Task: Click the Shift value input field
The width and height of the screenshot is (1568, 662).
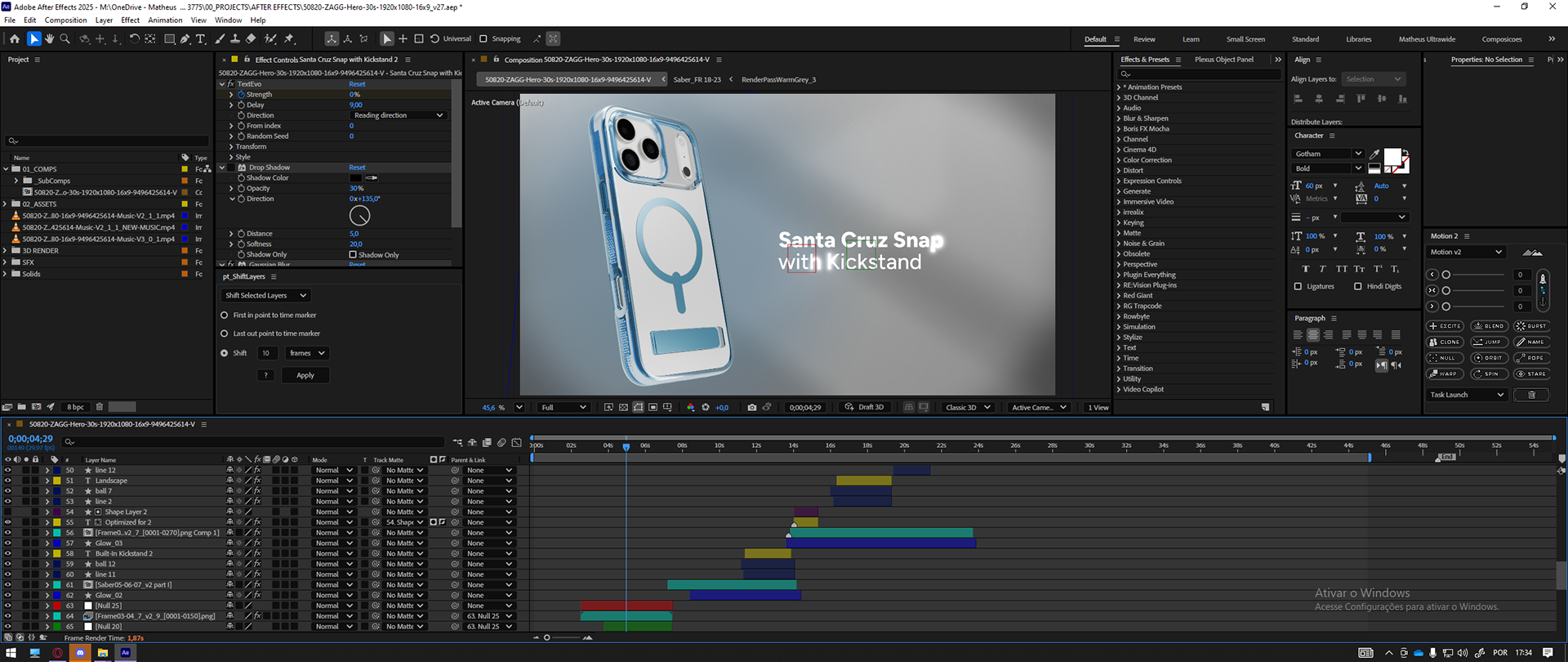Action: (x=267, y=353)
